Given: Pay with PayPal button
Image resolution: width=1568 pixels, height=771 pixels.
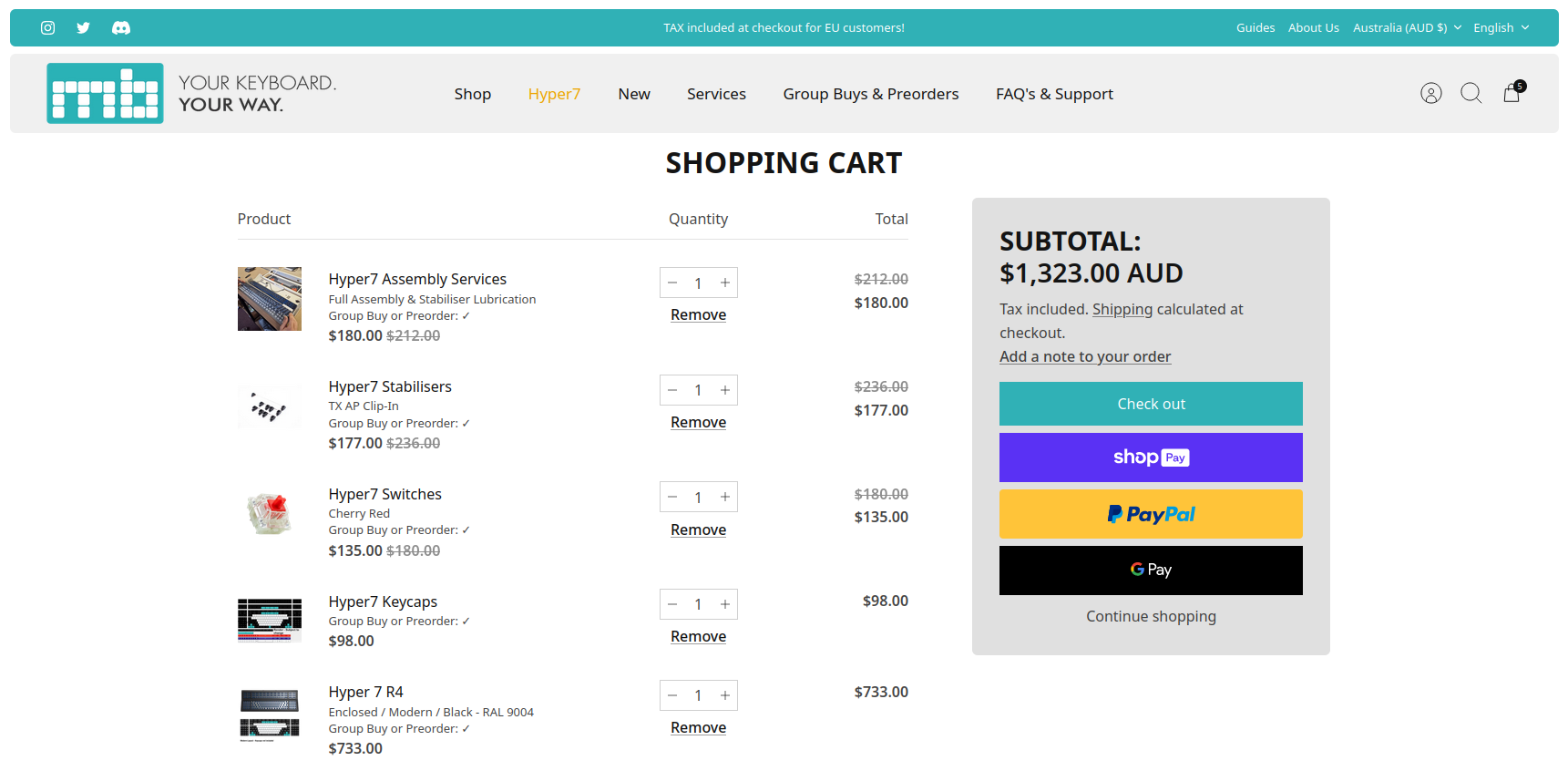Looking at the screenshot, I should point(1151,514).
